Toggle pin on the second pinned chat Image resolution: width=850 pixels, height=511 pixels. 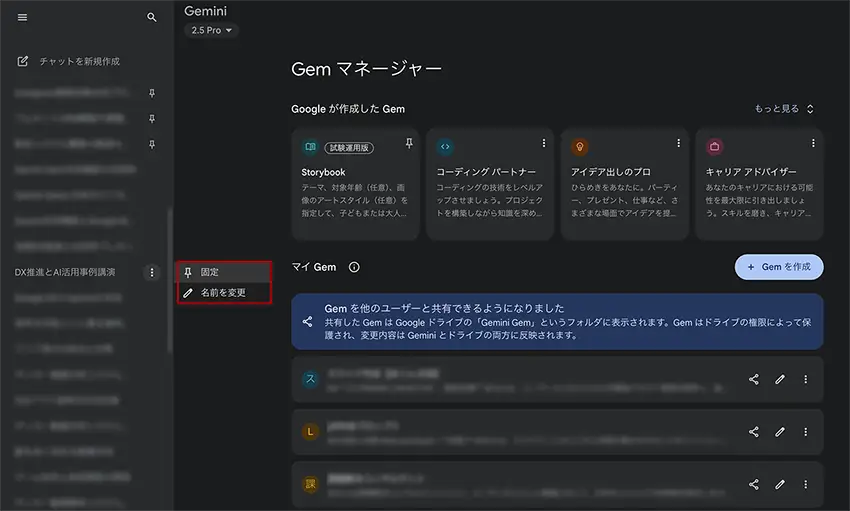(x=152, y=119)
